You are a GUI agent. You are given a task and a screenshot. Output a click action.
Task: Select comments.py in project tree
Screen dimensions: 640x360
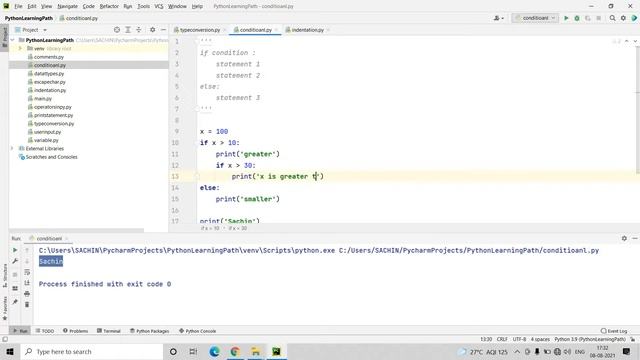(49, 57)
